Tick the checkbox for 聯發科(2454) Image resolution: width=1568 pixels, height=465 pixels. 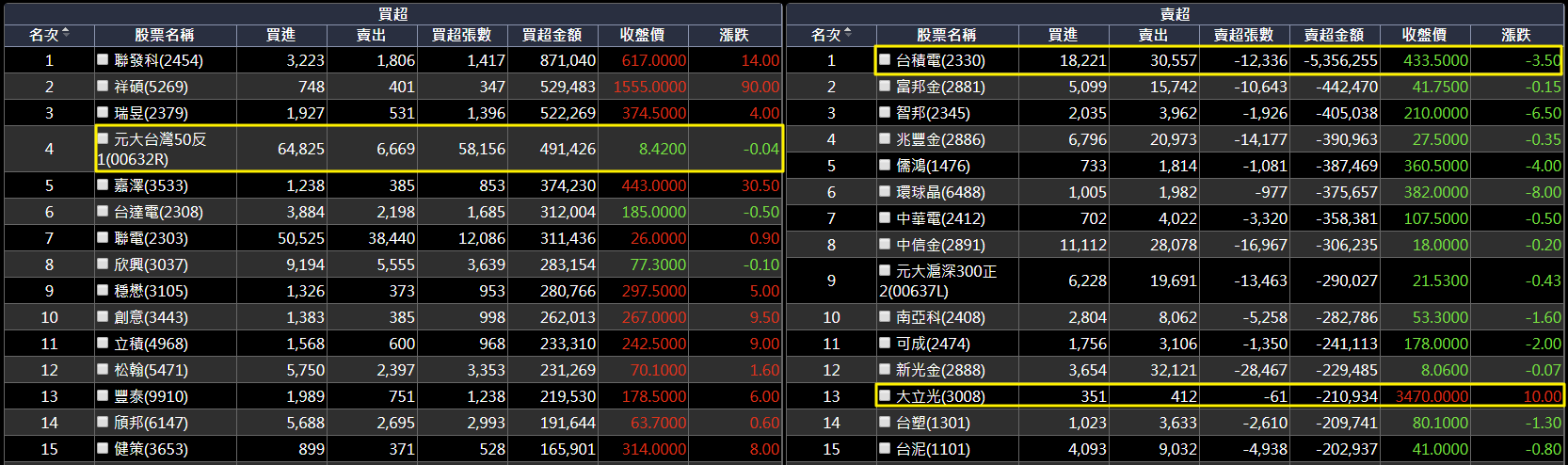coord(103,59)
